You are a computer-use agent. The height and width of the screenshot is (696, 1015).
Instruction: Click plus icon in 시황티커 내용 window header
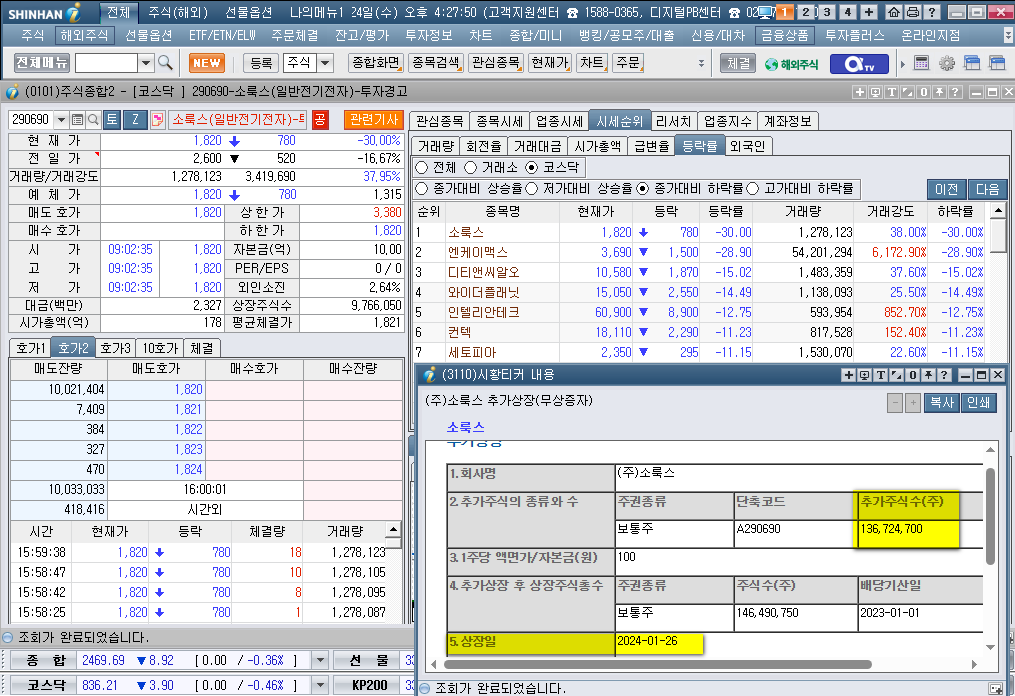(848, 375)
